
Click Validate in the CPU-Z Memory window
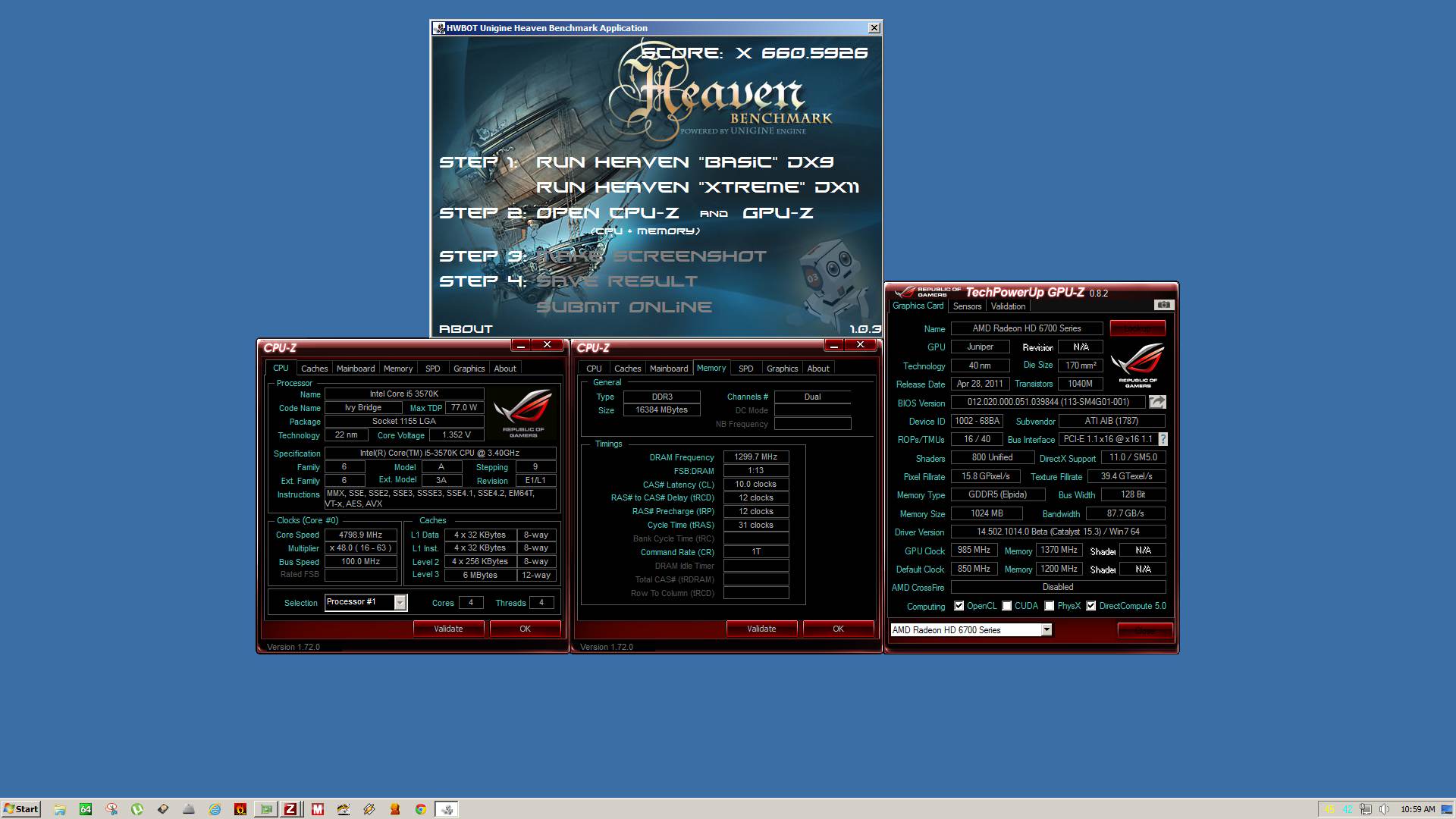761,629
